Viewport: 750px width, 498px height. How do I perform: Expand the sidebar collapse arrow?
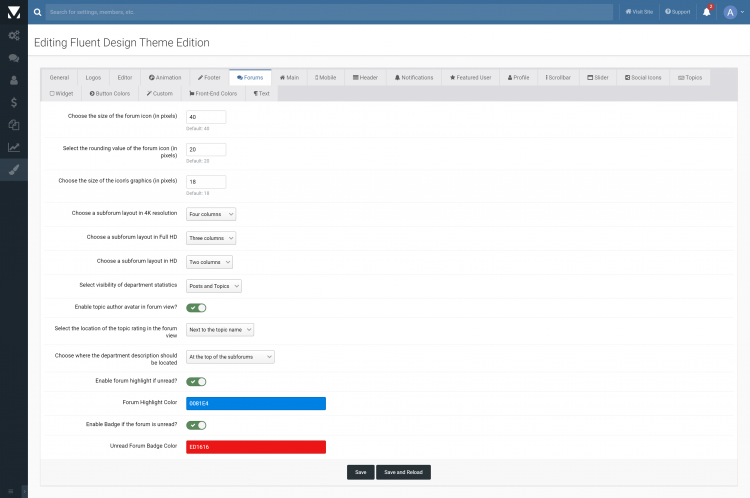point(25,491)
